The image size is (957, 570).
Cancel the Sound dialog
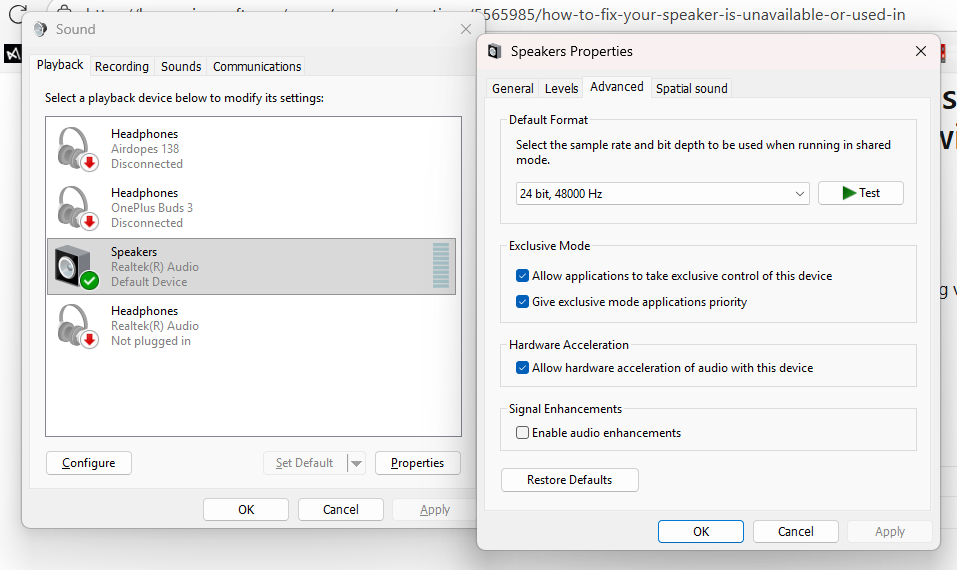coord(341,510)
